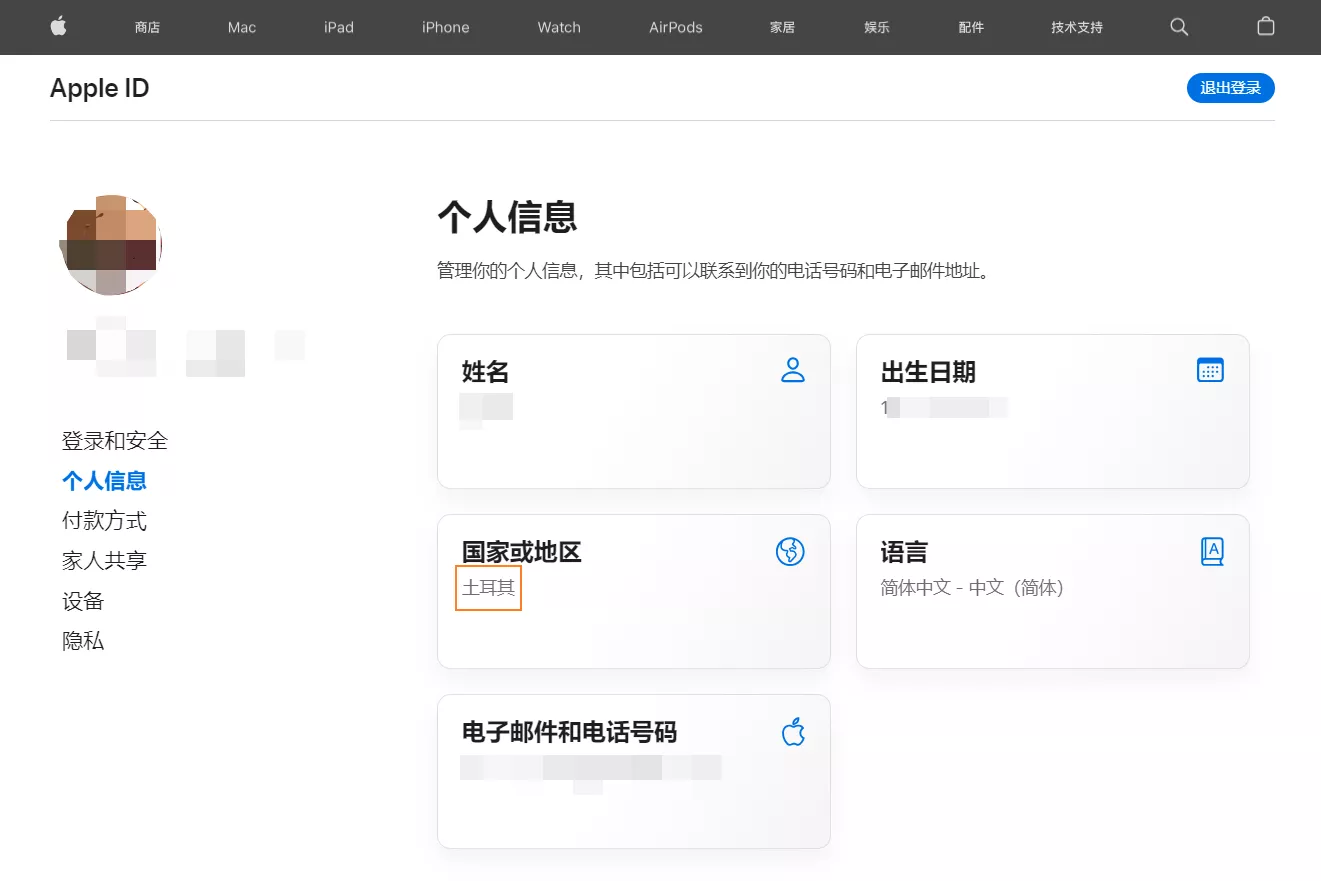Open the search magnifier icon
The image size is (1321, 881).
pyautogui.click(x=1179, y=27)
